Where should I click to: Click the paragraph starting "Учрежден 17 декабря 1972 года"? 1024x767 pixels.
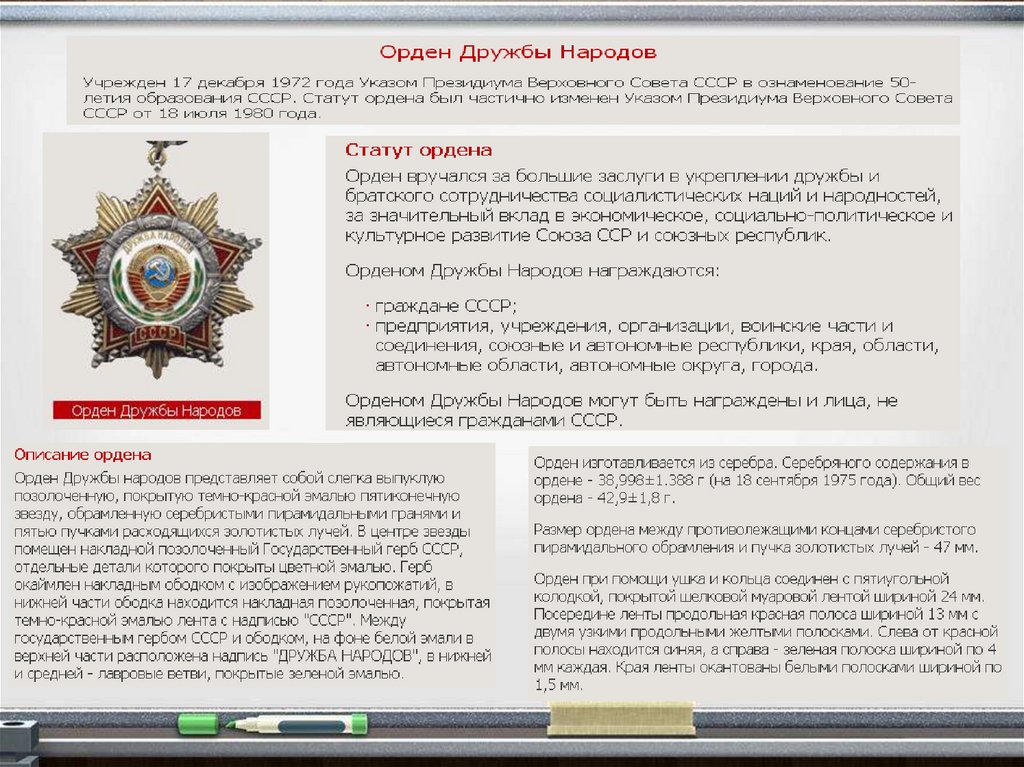[x=517, y=98]
